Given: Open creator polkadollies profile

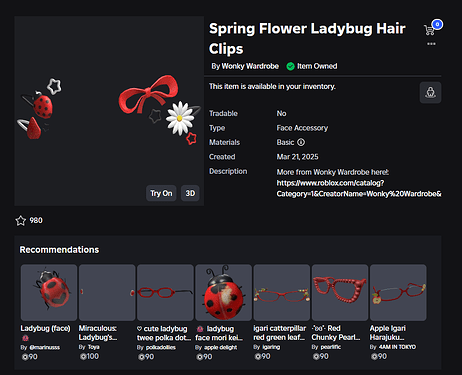Looking at the screenshot, I should [x=161, y=347].
